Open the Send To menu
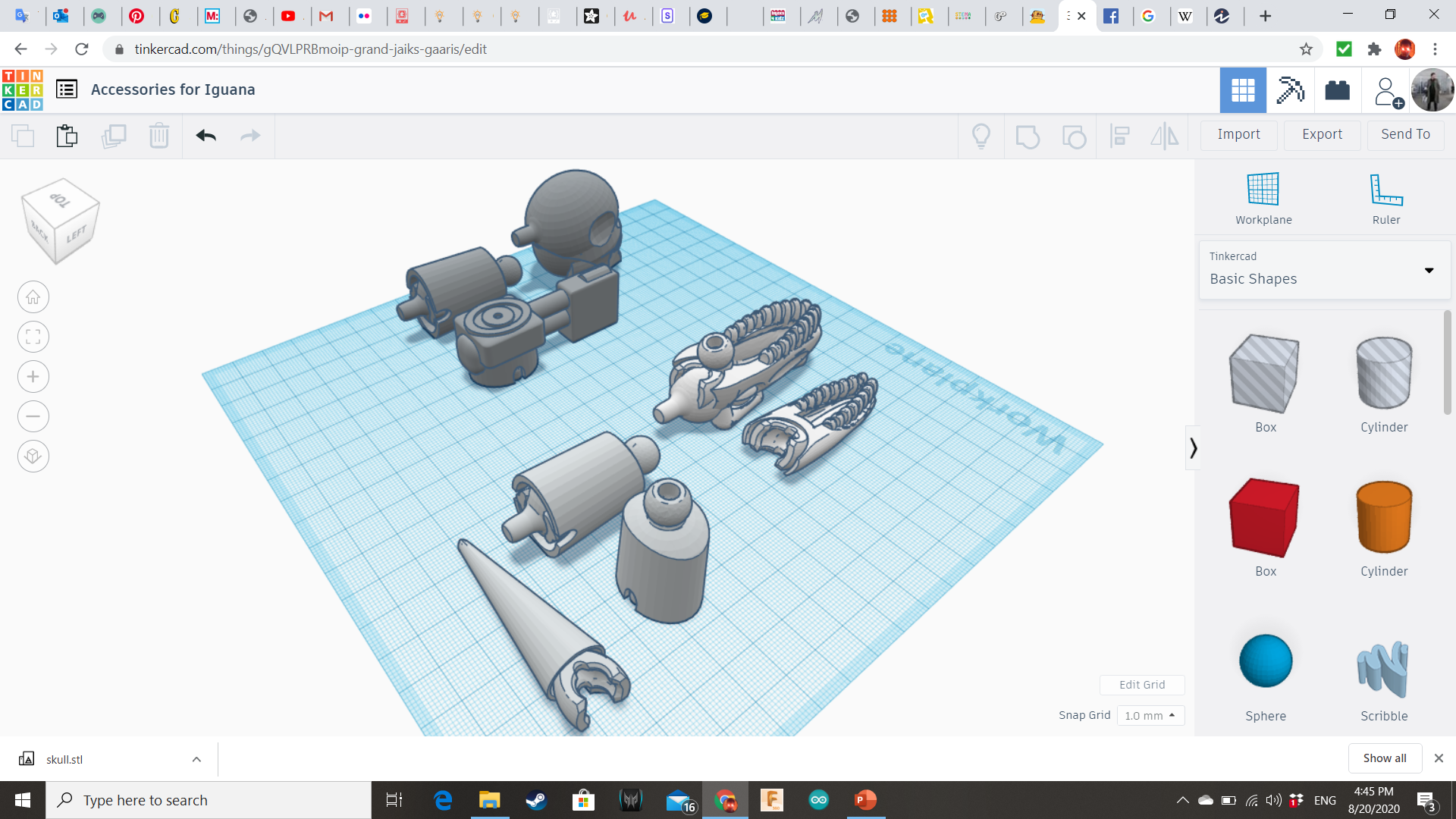This screenshot has width=1456, height=819. coord(1405,134)
